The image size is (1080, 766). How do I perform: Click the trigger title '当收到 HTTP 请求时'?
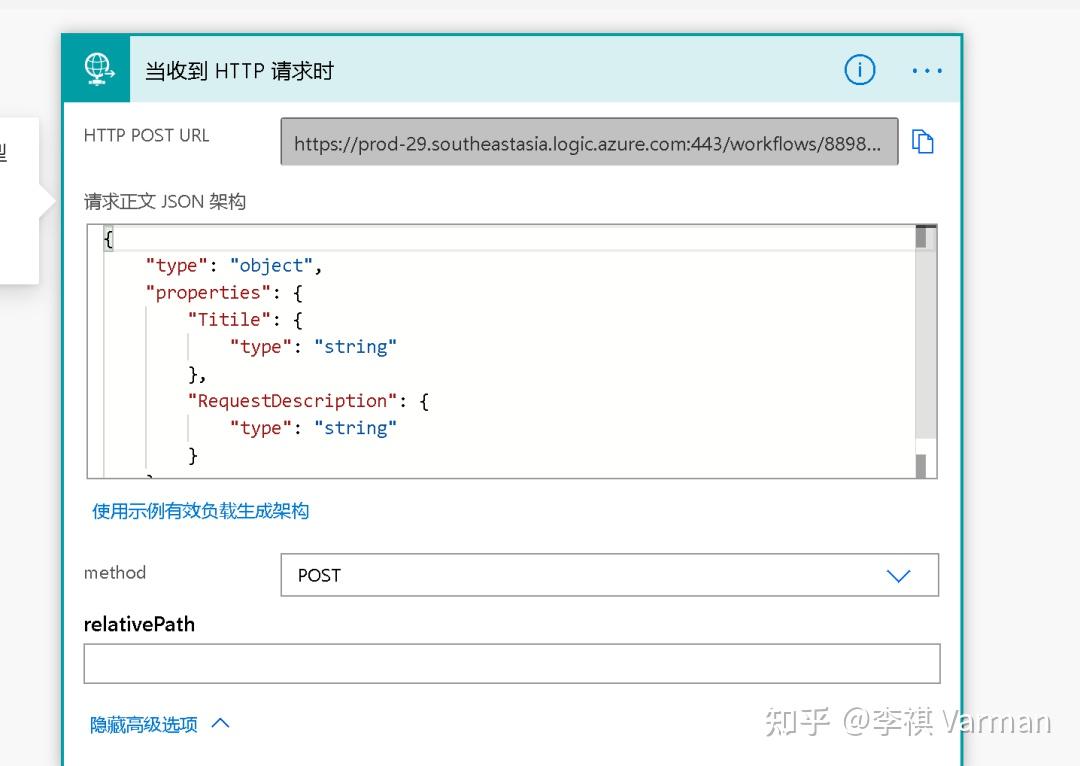pos(239,70)
